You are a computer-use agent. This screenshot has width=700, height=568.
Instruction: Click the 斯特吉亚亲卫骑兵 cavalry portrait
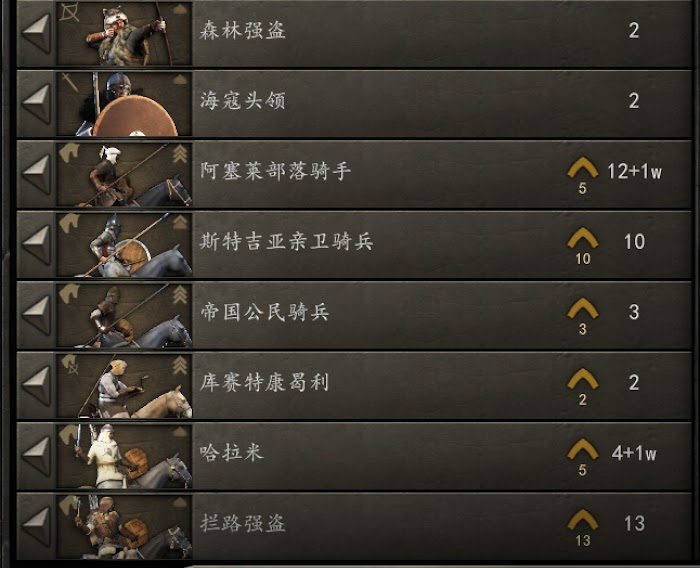pyautogui.click(x=124, y=245)
